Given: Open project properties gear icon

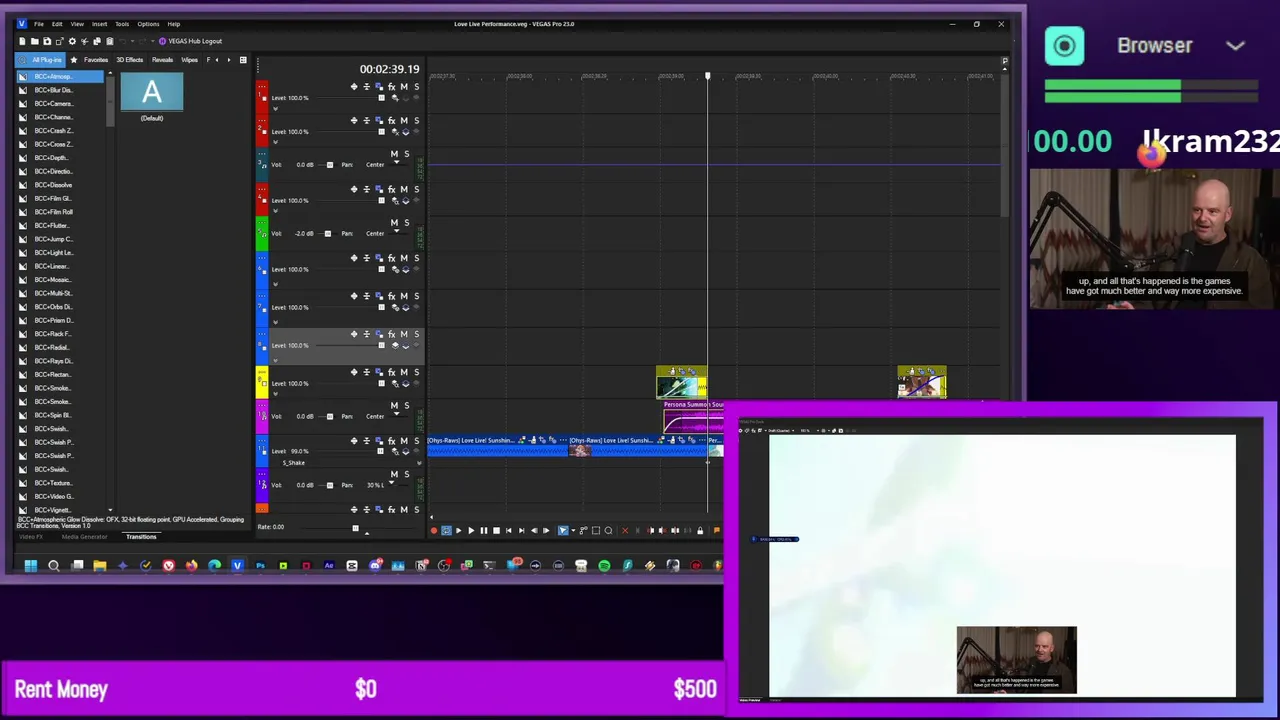Looking at the screenshot, I should 72,41.
